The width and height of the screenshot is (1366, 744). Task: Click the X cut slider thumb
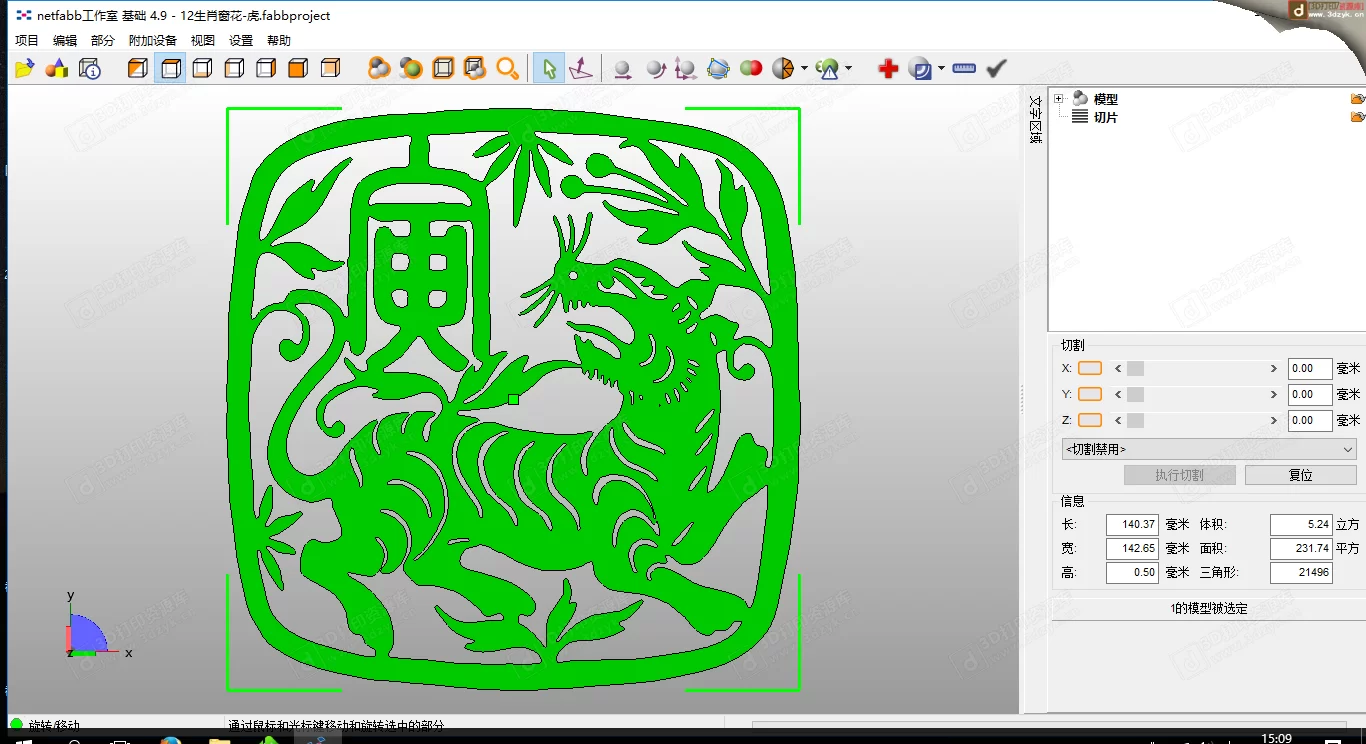pos(1135,368)
